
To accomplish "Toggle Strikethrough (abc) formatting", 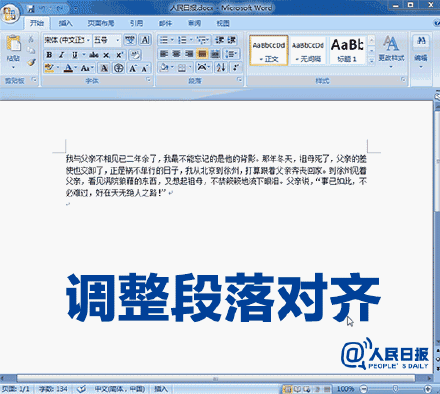I will click(94, 55).
